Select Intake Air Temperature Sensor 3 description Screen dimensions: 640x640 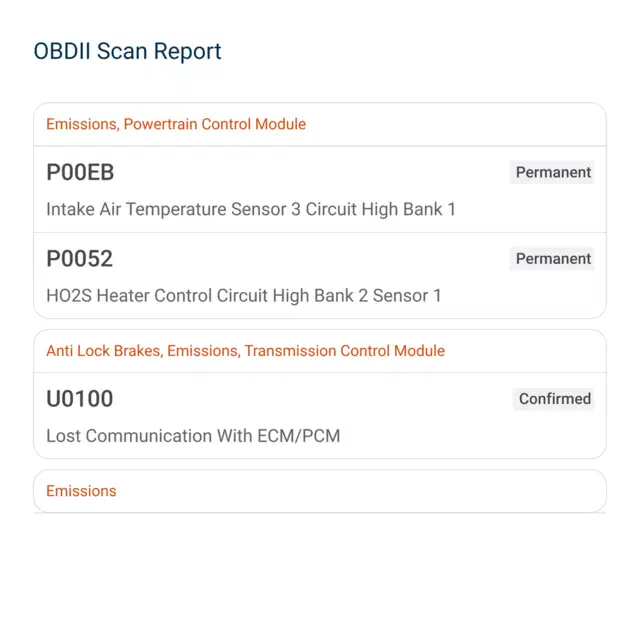pos(251,209)
